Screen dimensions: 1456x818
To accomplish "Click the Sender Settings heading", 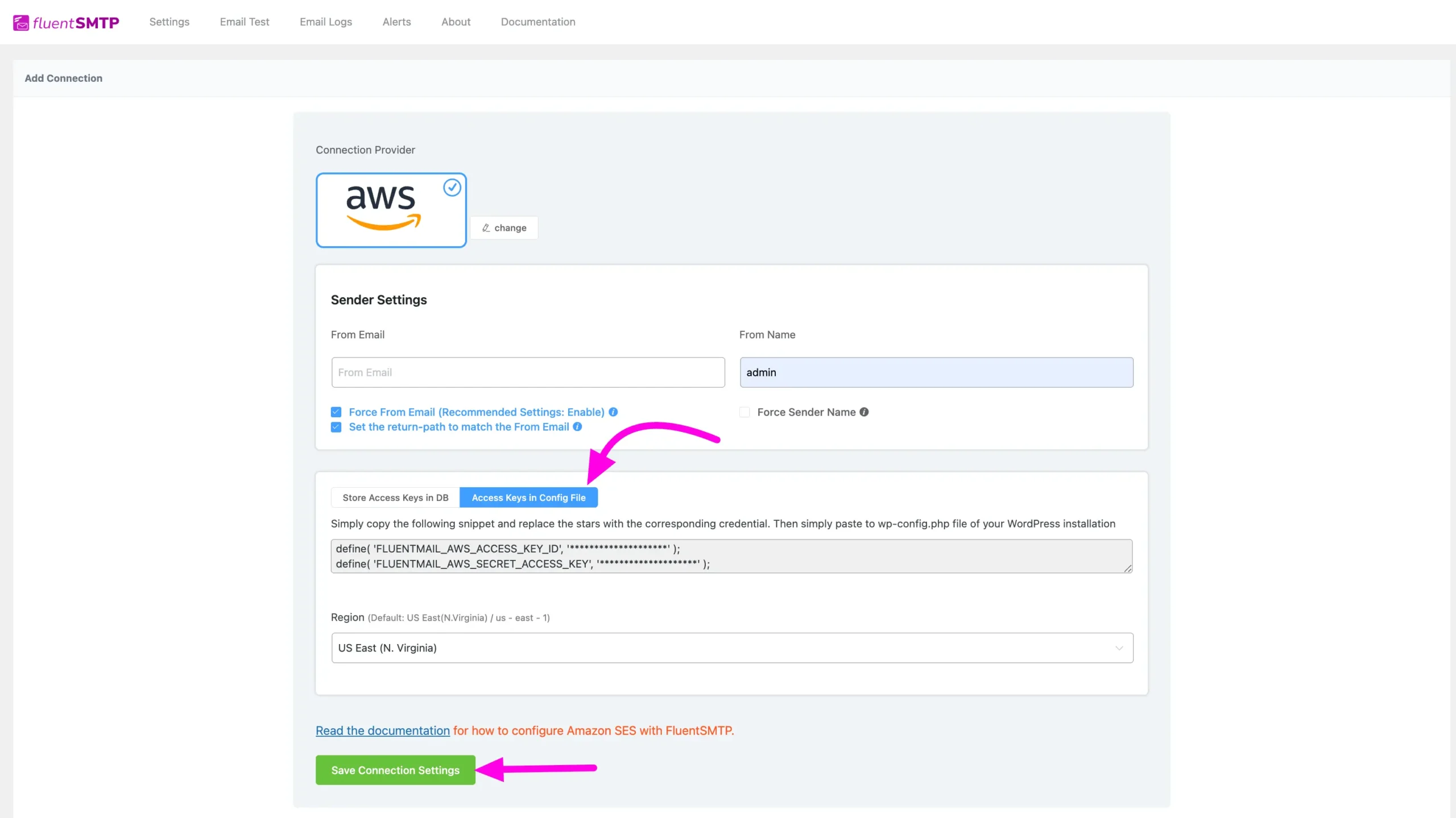I will pyautogui.click(x=379, y=300).
